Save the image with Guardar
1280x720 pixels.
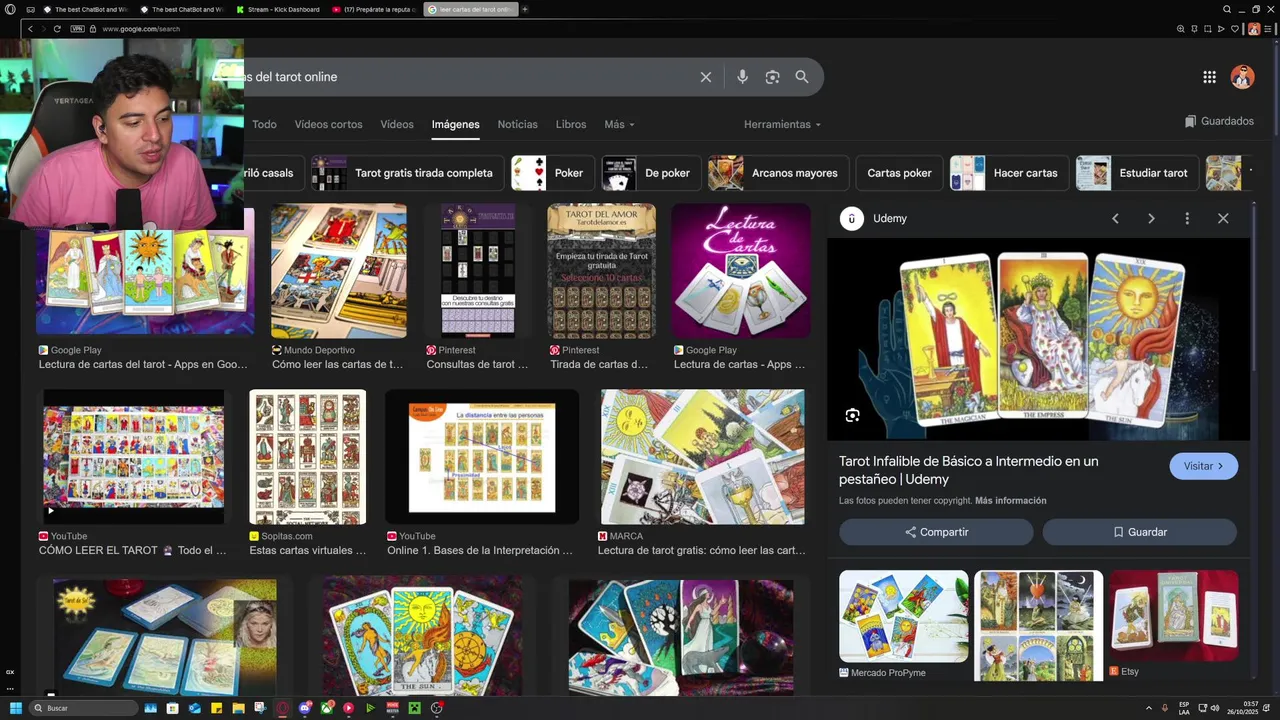click(1140, 532)
